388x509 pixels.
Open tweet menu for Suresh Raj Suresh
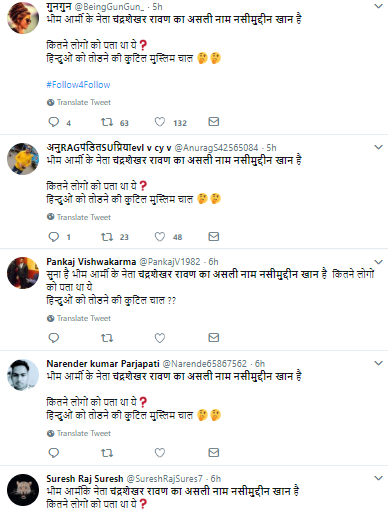point(378,478)
